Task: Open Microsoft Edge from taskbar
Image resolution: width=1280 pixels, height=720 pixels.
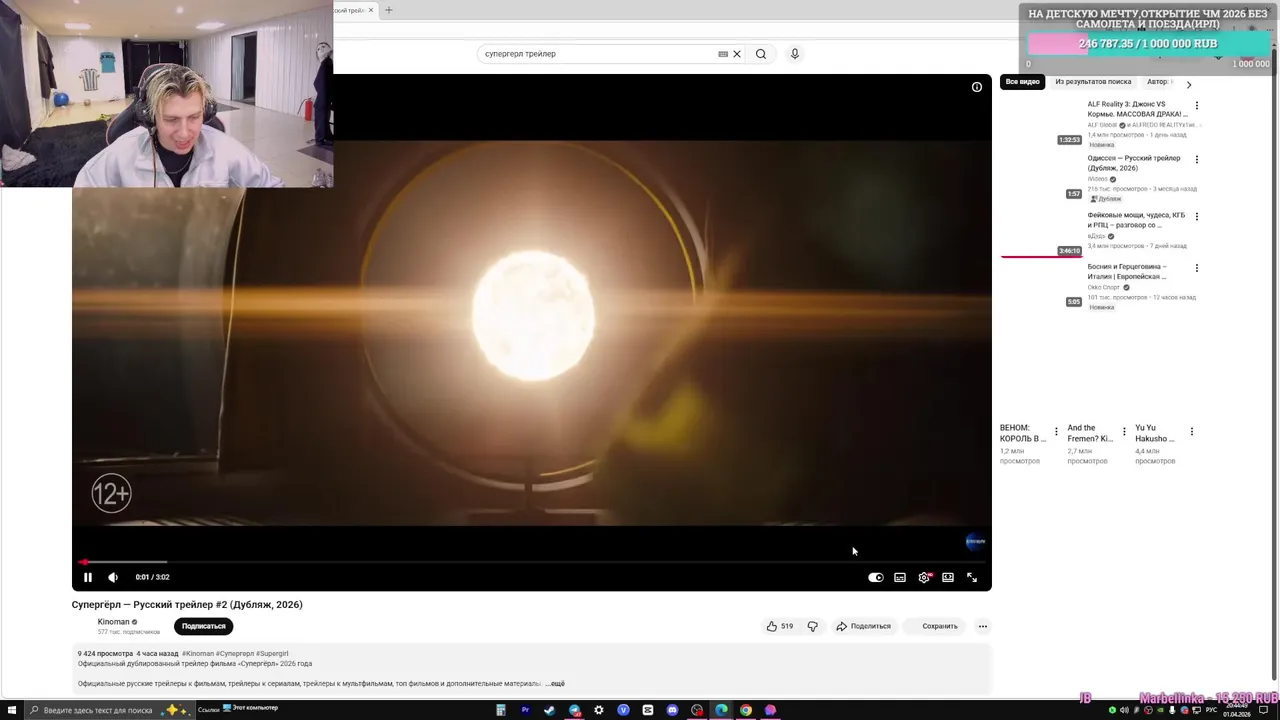Action: pyautogui.click(x=721, y=710)
